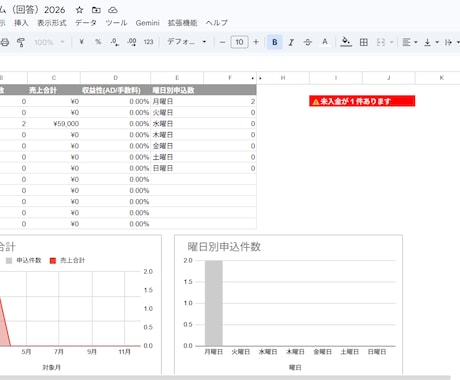This screenshot has height=380, width=460.
Task: Select the 収益性(AD/手数料) header cell
Action: pos(115,90)
